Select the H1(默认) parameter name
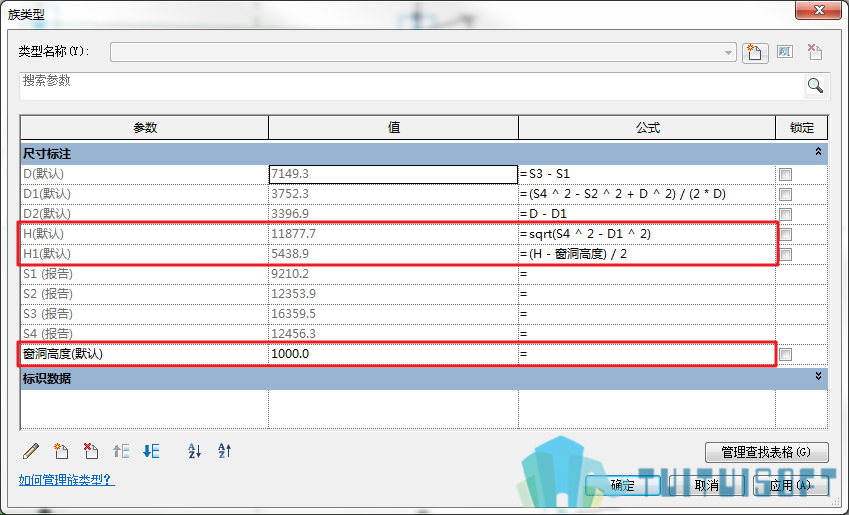This screenshot has width=849, height=515. coord(47,254)
